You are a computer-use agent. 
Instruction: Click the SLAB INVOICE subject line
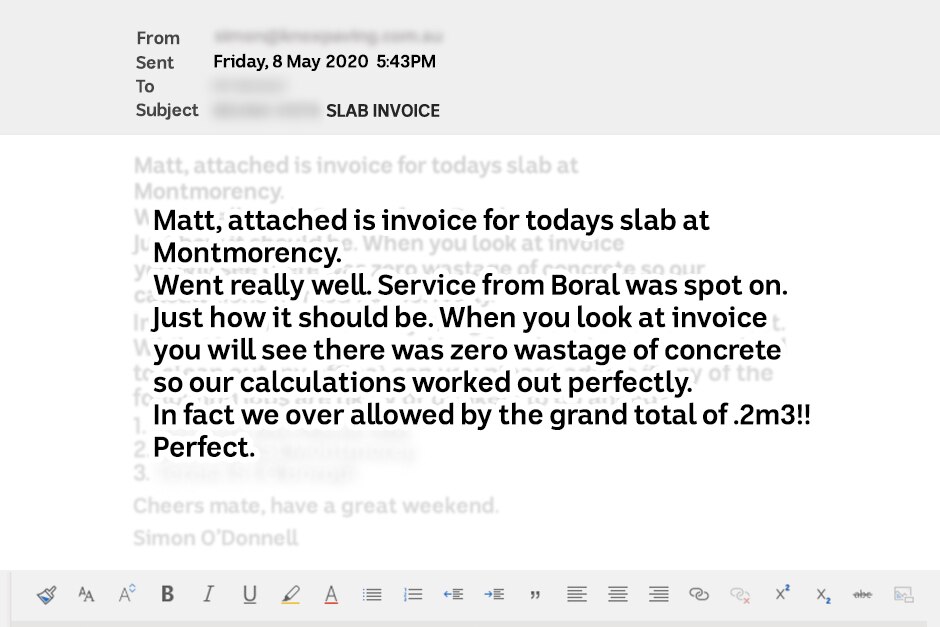[x=383, y=111]
